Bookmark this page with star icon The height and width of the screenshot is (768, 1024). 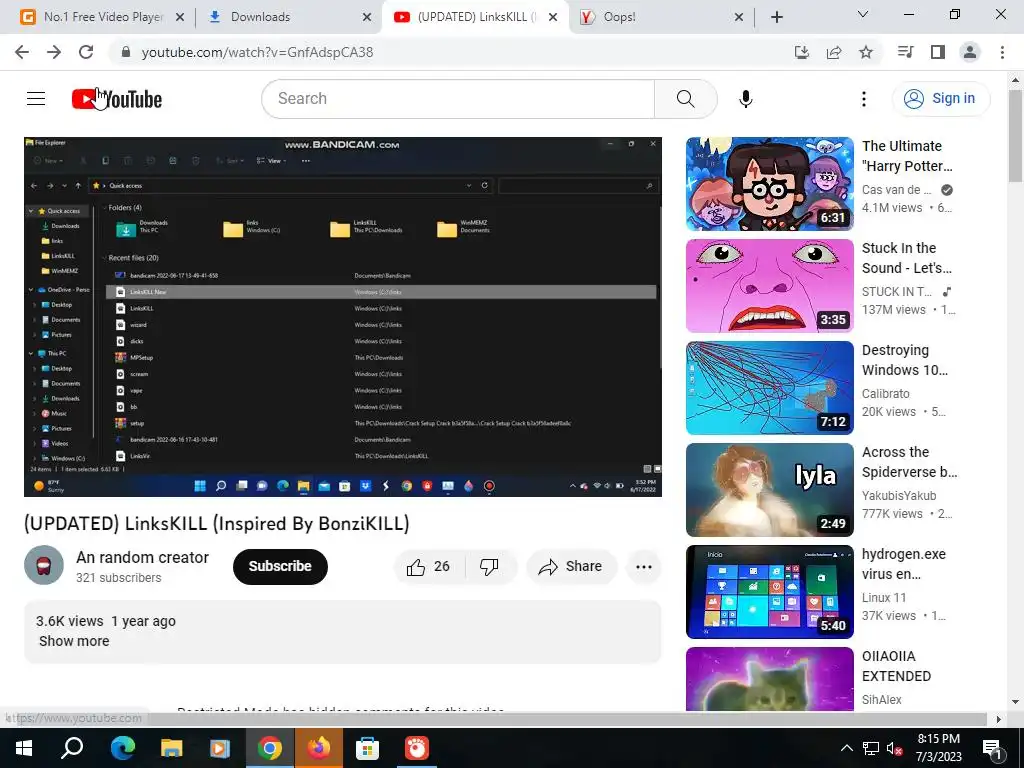866,52
